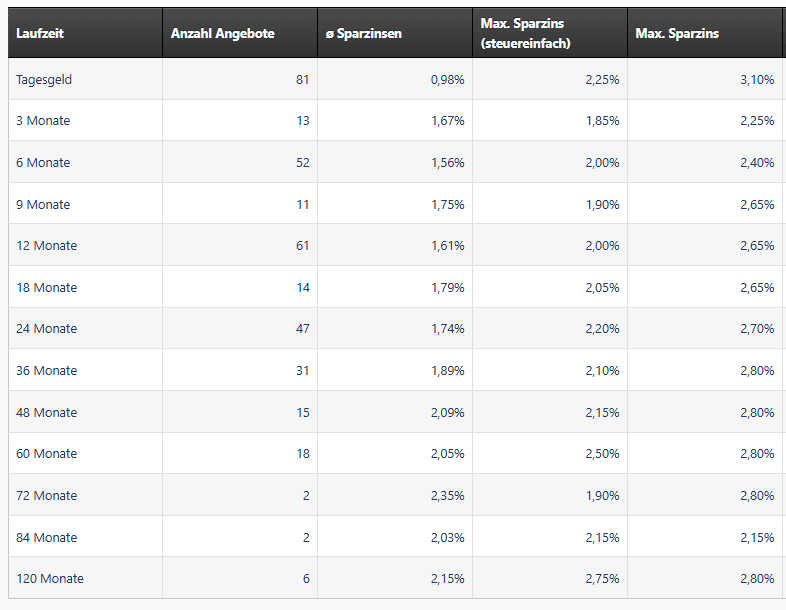This screenshot has height=610, width=786.
Task: Select the 81 offers cell for Tagesgeld
Action: [302, 80]
